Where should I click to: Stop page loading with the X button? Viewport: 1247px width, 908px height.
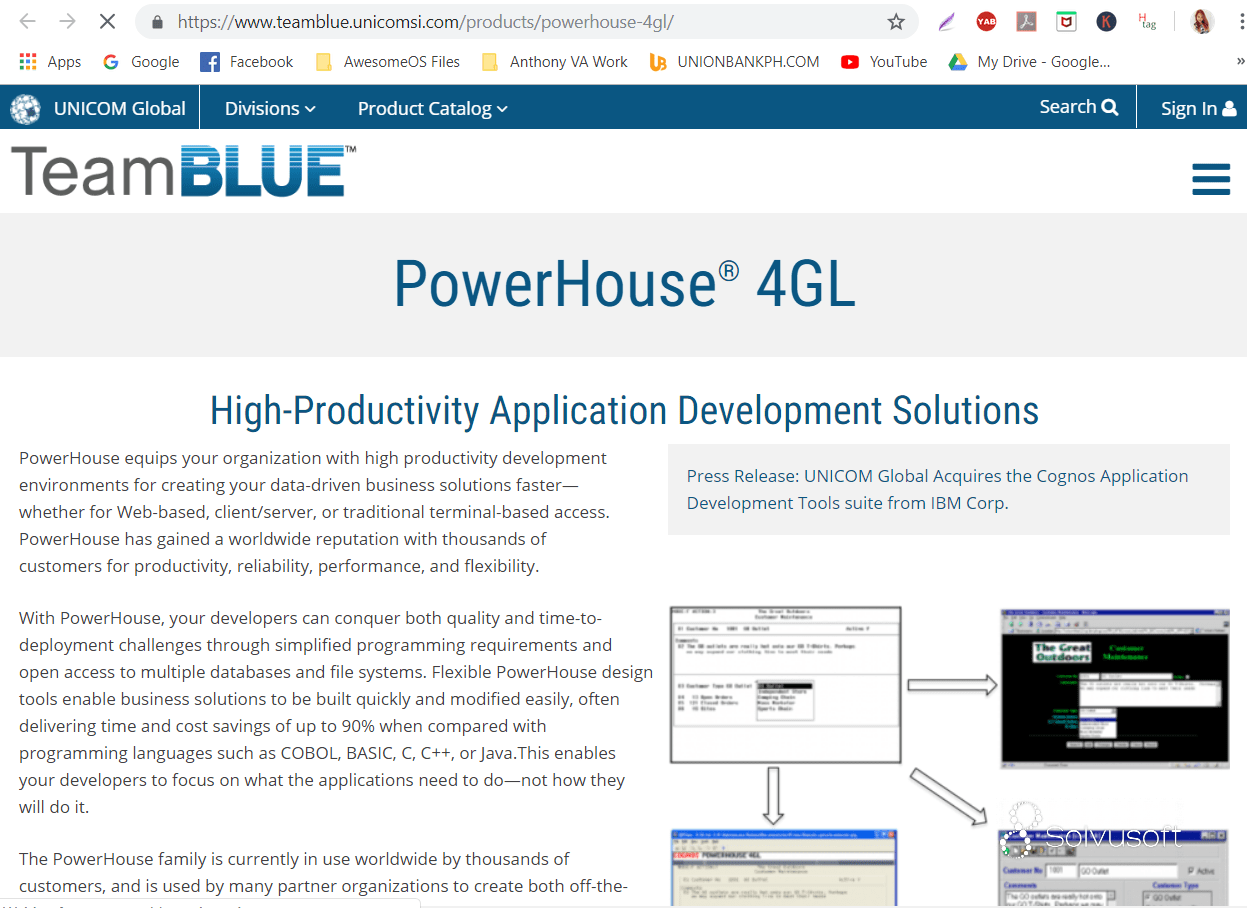107,21
